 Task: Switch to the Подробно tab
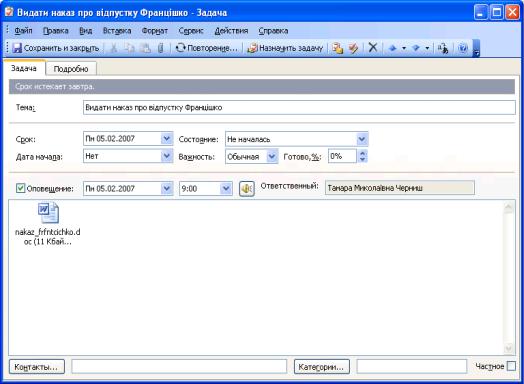(x=71, y=69)
